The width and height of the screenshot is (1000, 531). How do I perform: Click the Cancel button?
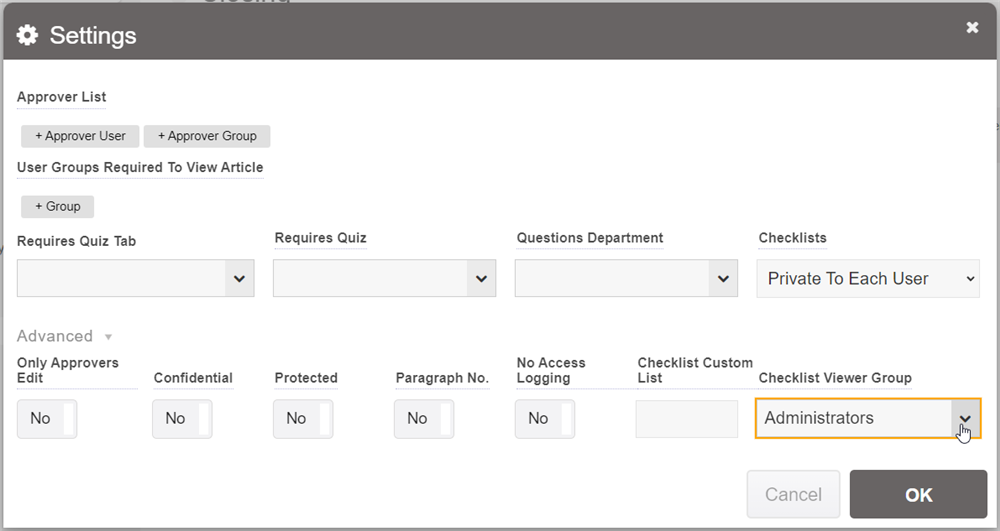click(x=793, y=494)
